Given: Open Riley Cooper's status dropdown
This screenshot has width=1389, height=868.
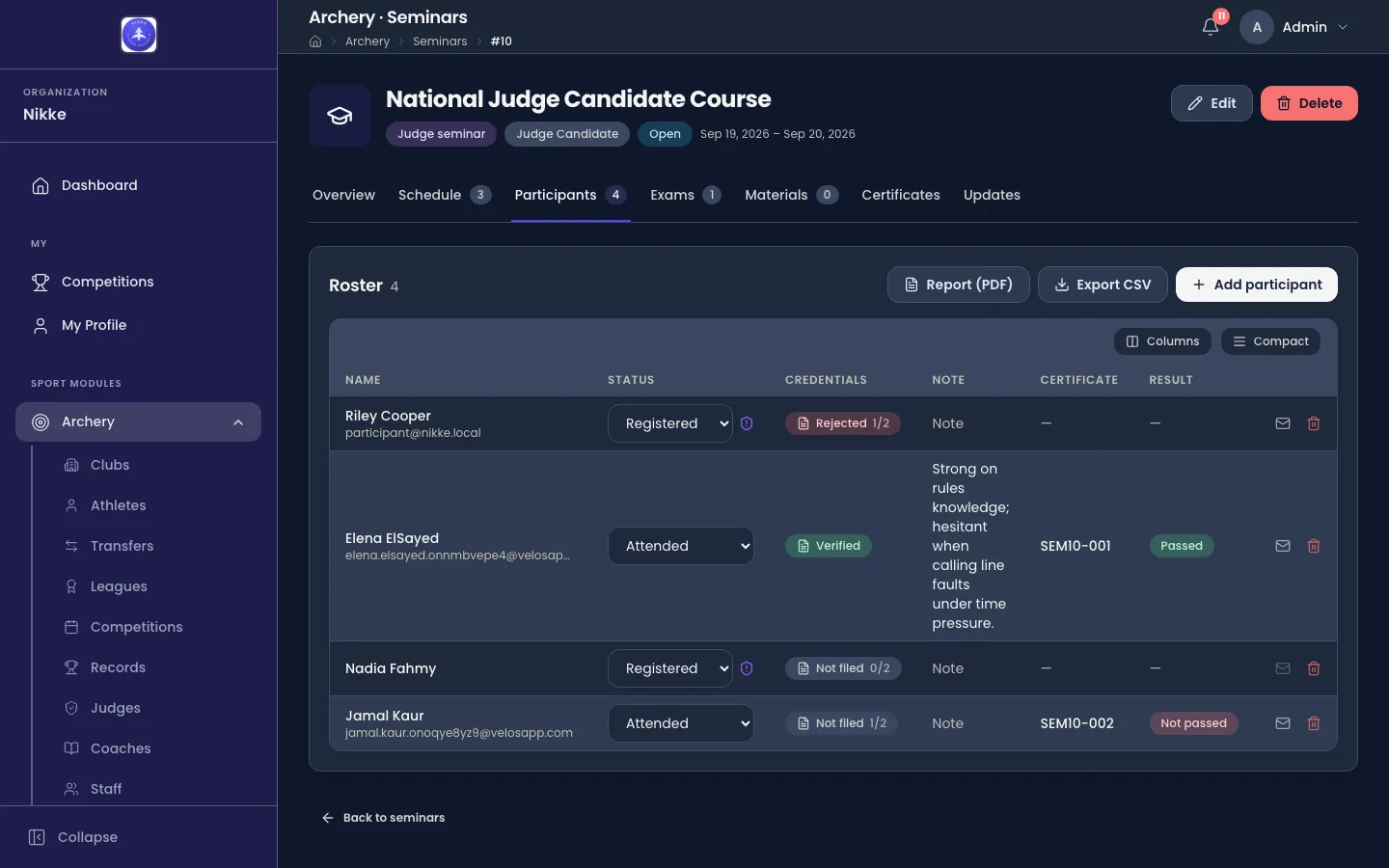Looking at the screenshot, I should (670, 423).
